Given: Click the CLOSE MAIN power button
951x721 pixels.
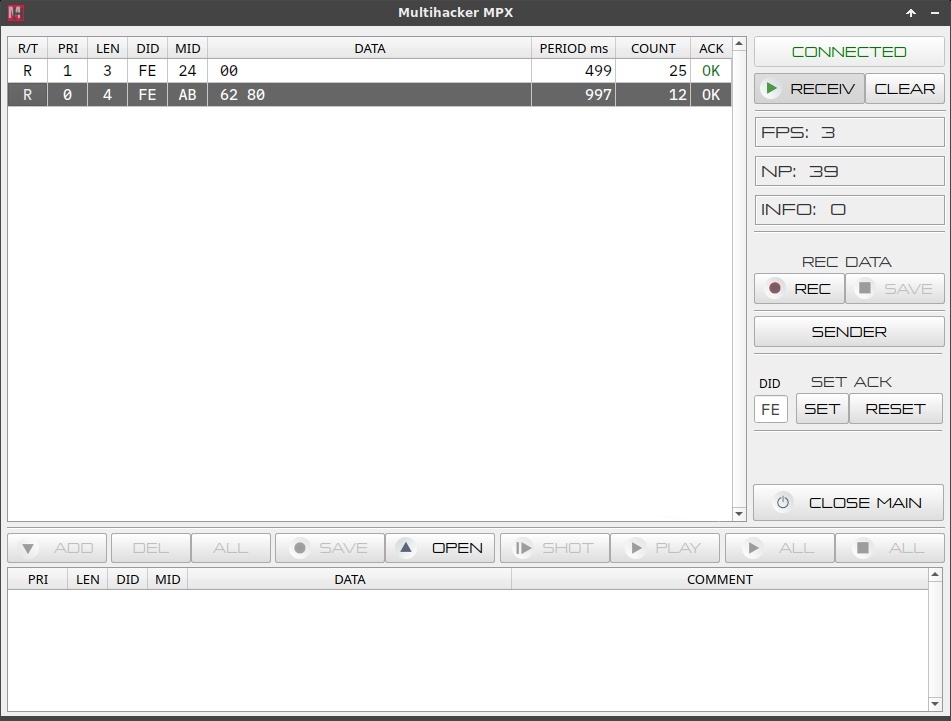Looking at the screenshot, I should pos(848,503).
